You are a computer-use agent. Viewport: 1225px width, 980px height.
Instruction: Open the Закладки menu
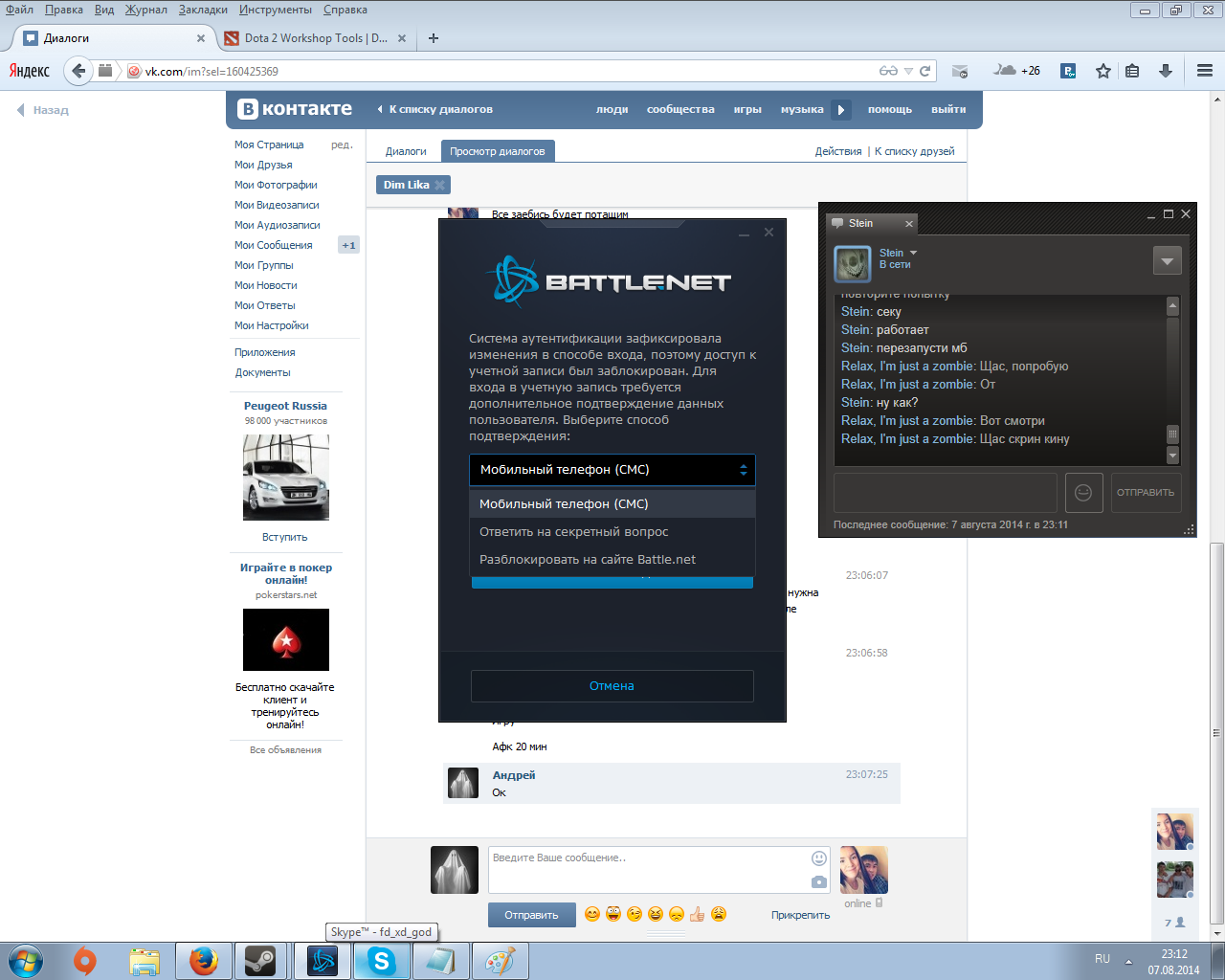tap(203, 10)
